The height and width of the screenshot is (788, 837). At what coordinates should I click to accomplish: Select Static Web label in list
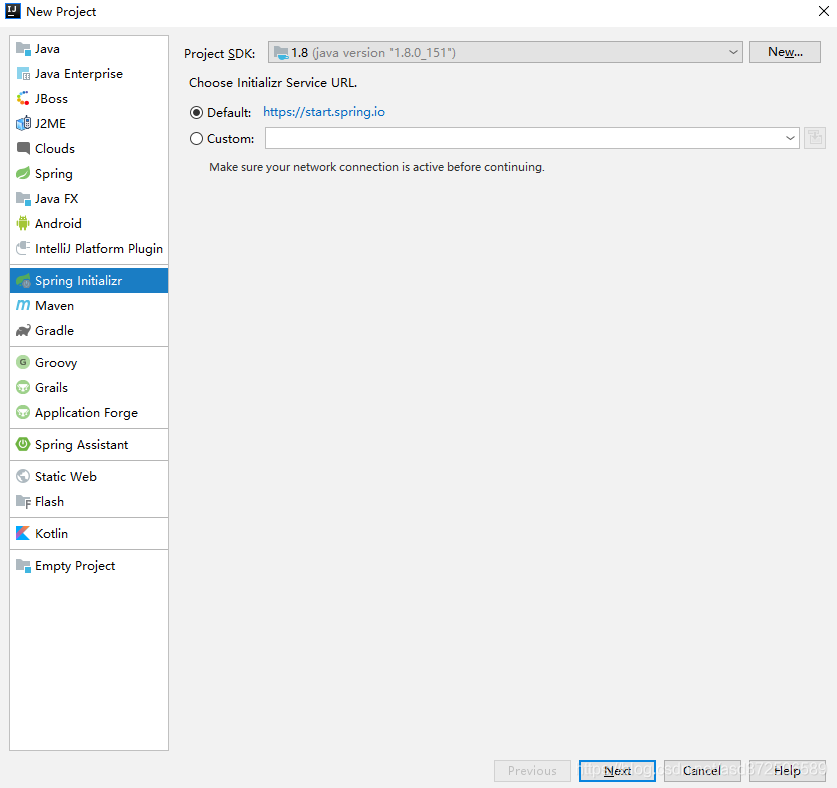[x=66, y=476]
